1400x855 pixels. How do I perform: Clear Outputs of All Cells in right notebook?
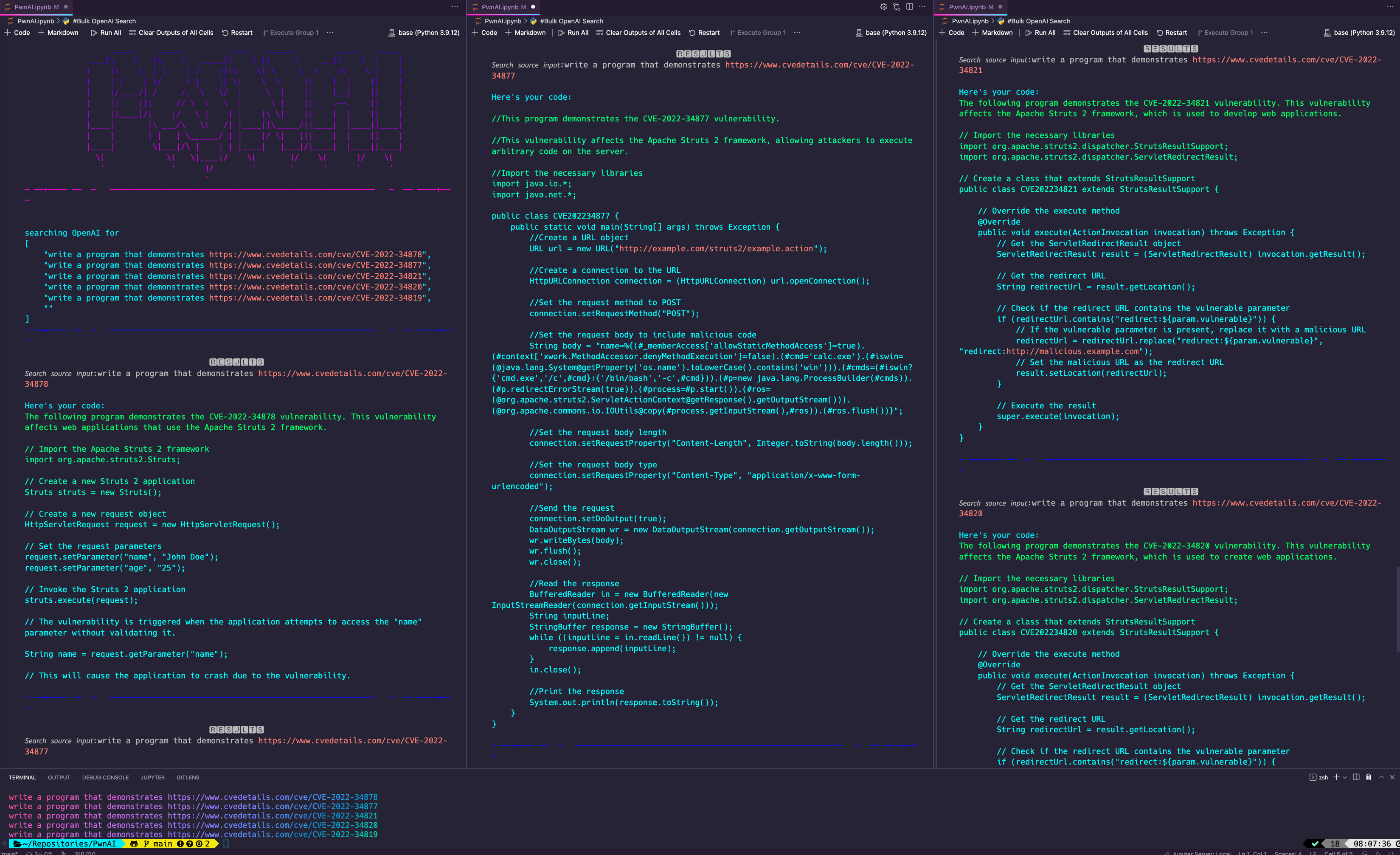[x=1106, y=32]
